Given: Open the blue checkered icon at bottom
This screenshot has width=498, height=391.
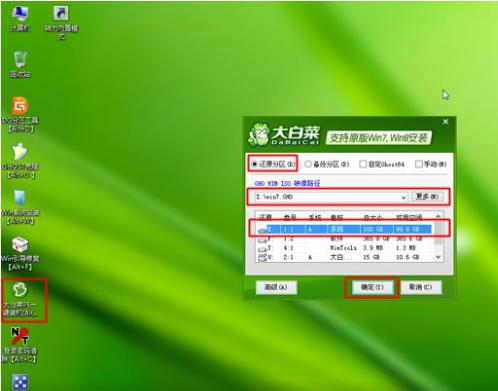Looking at the screenshot, I should pos(20,382).
